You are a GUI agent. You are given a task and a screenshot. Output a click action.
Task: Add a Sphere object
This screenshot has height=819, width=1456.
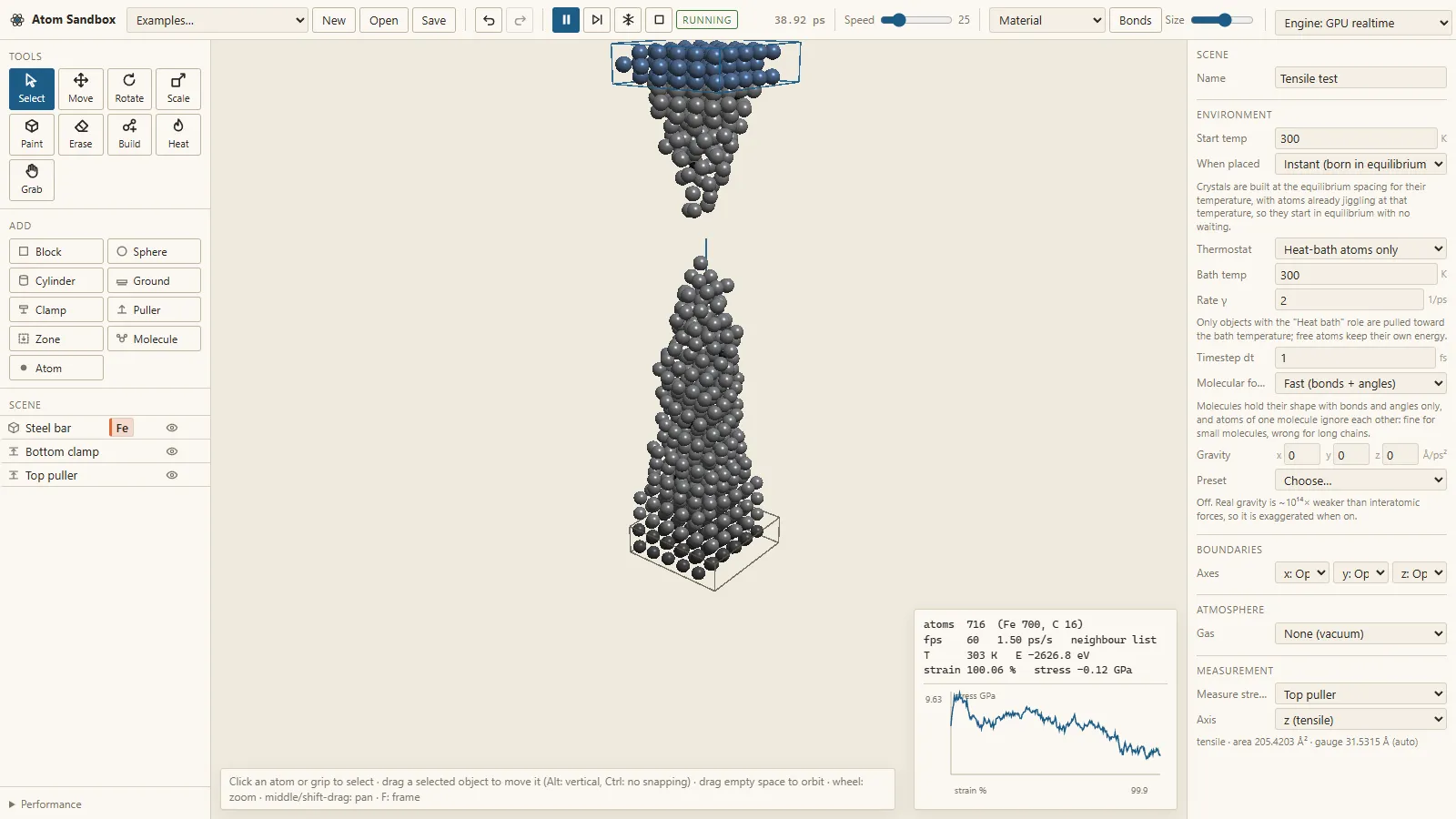click(x=154, y=251)
